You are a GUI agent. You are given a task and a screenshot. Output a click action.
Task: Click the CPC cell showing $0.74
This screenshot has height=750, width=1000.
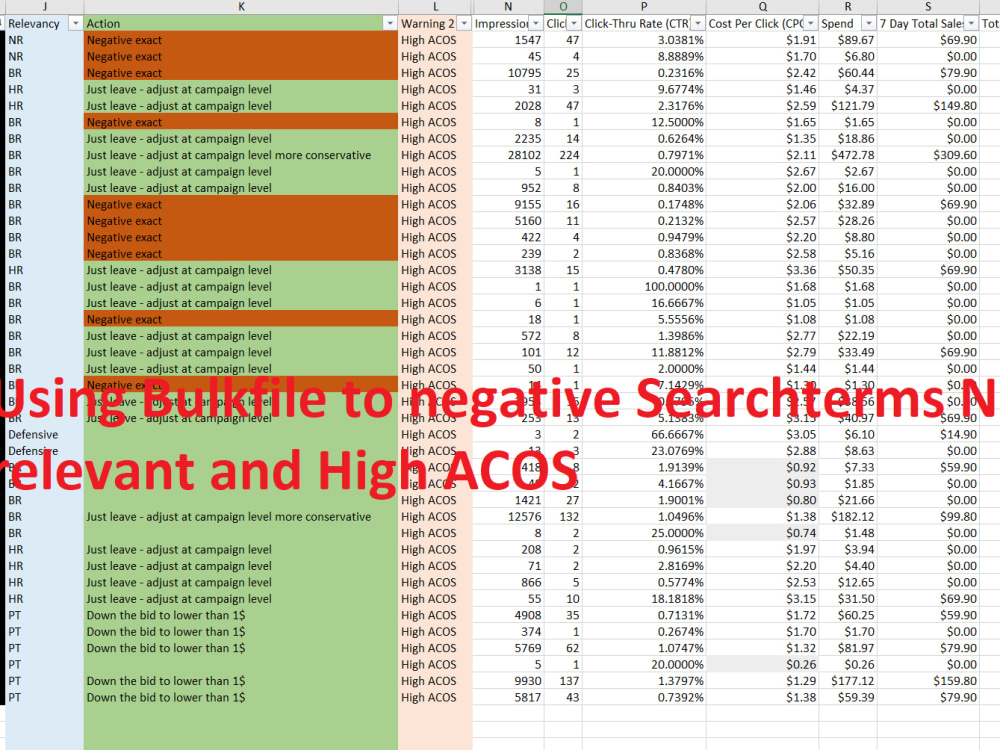(x=763, y=533)
